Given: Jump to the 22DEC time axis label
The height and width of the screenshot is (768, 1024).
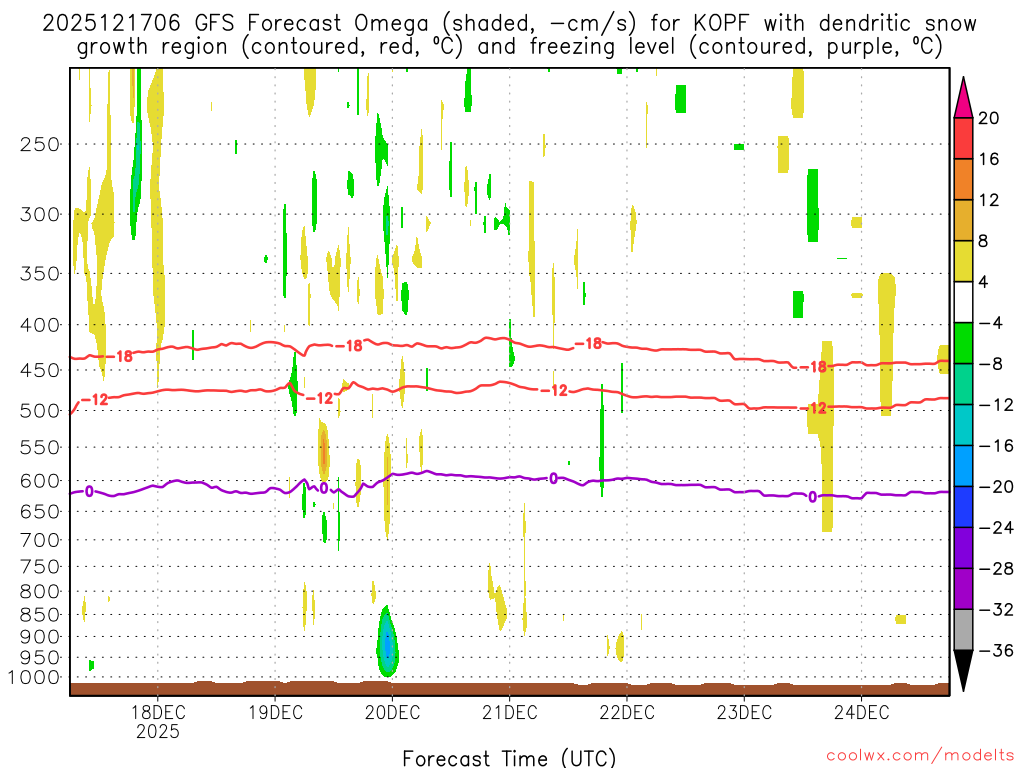Looking at the screenshot, I should (x=626, y=713).
